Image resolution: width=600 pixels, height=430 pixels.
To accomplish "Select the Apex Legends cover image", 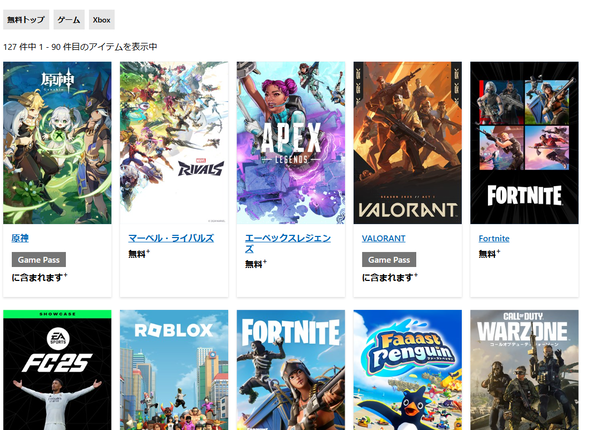I will [x=291, y=143].
